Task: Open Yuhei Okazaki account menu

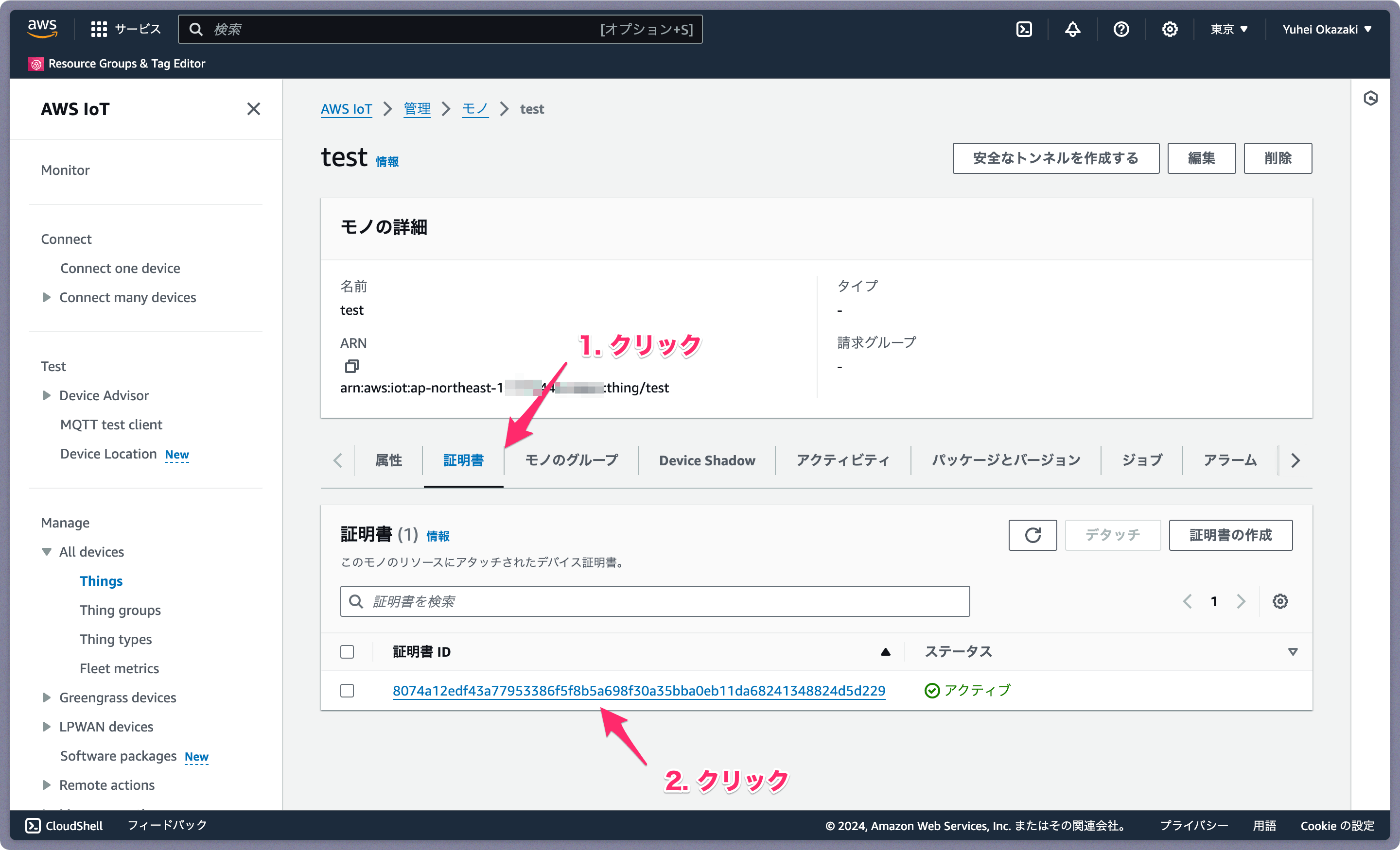Action: (1327, 30)
